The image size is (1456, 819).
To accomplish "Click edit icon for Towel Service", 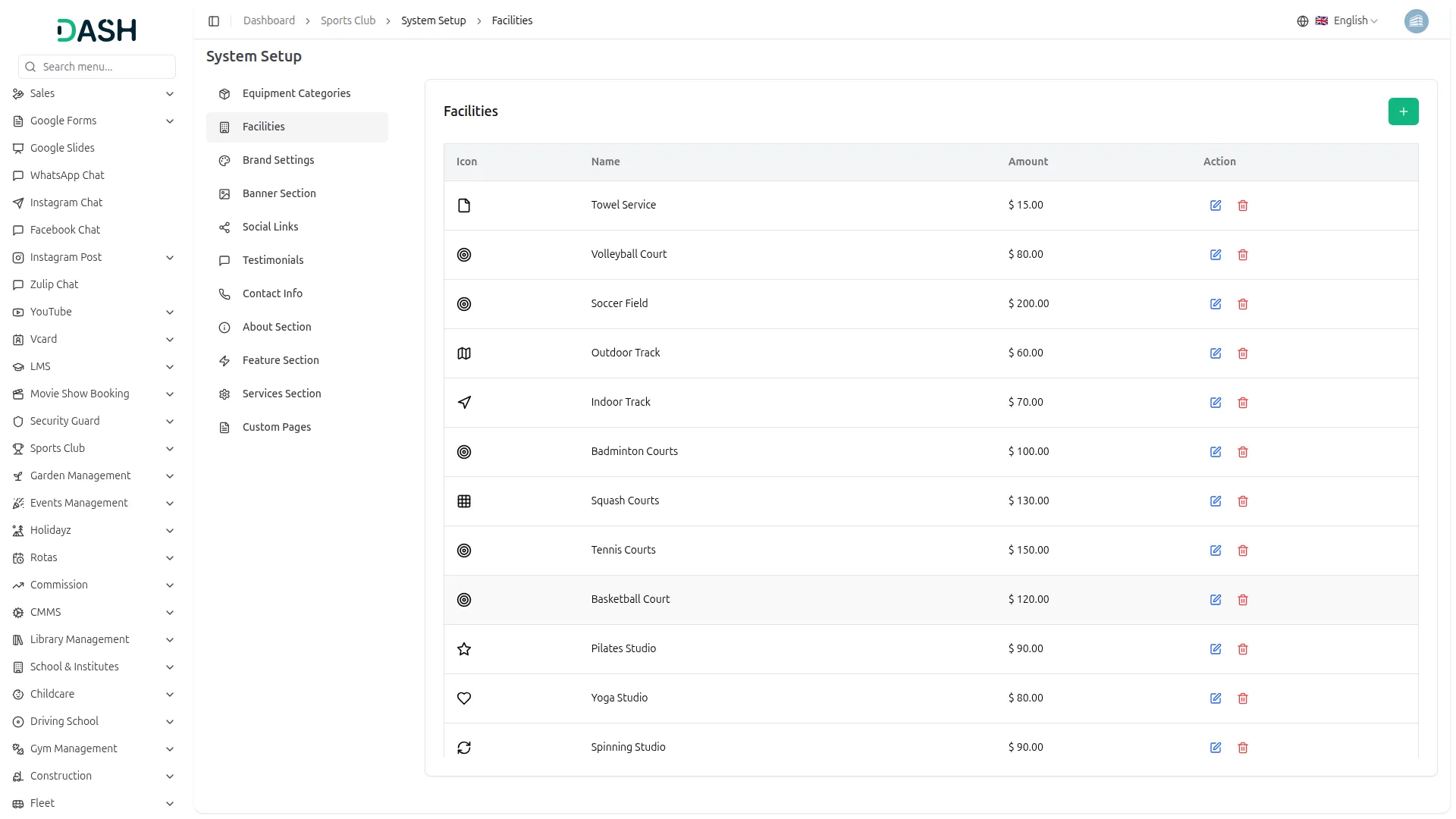I will tap(1215, 206).
